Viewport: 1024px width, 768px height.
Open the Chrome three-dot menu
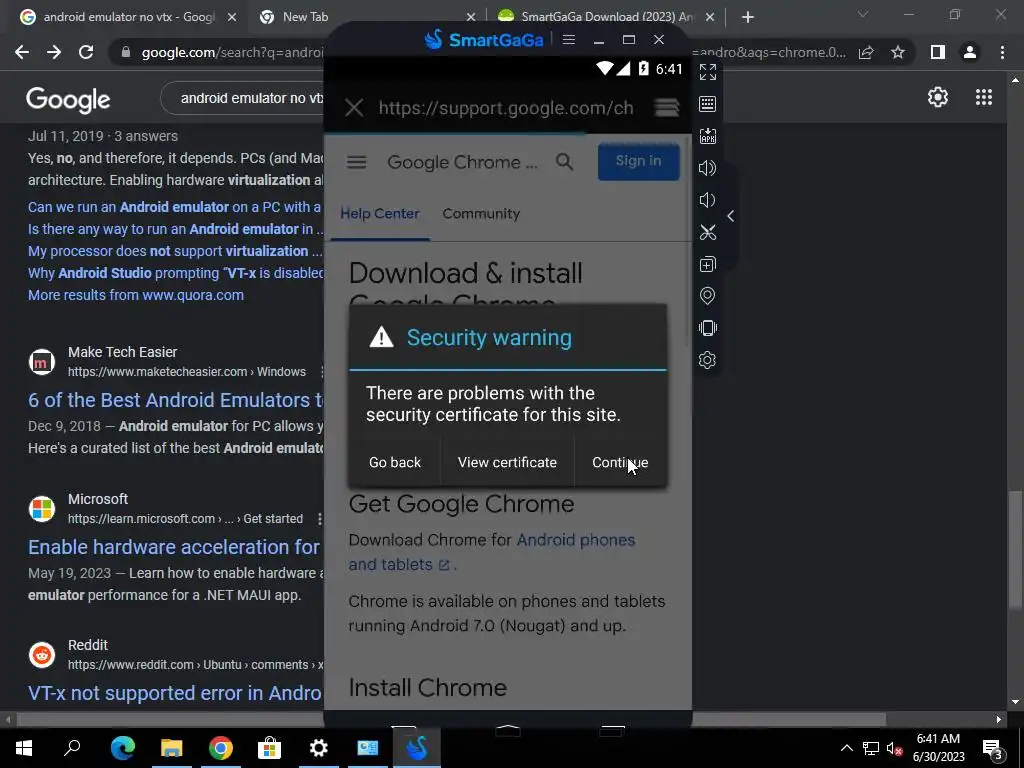point(1002,52)
